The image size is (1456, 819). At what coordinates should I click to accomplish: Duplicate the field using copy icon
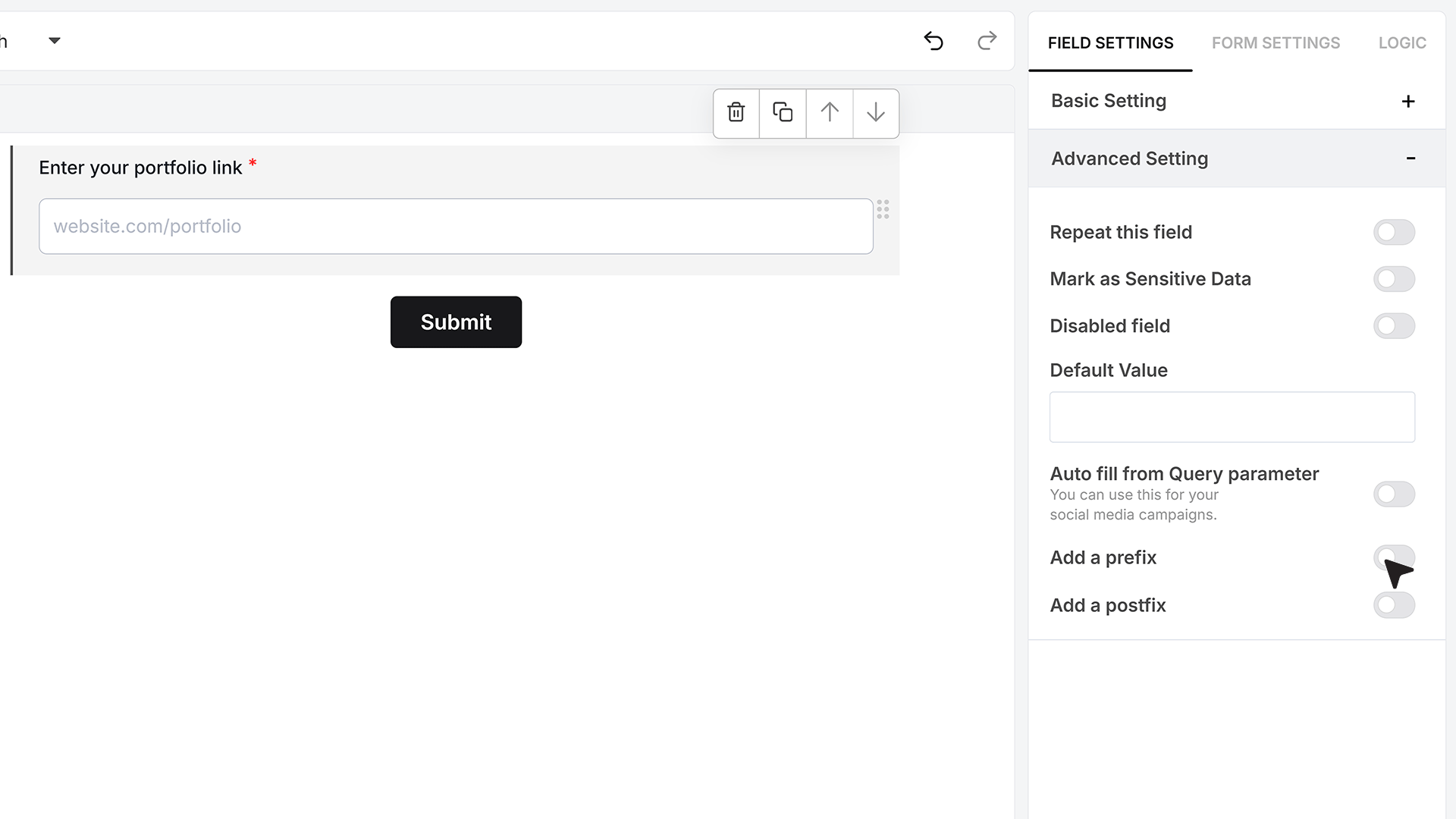783,113
